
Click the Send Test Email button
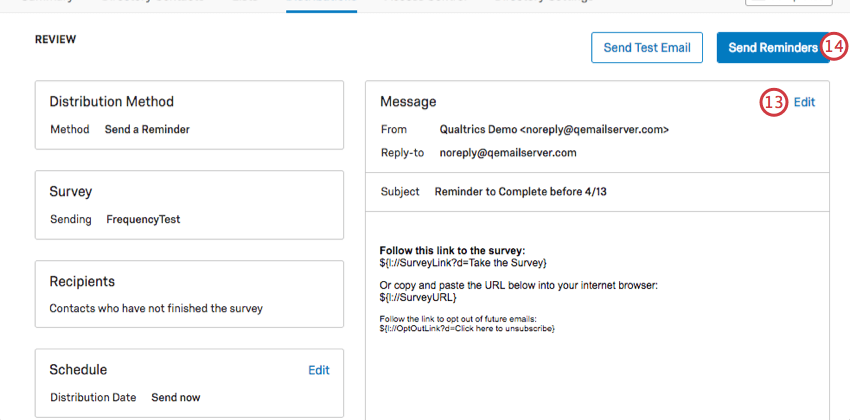pyautogui.click(x=647, y=48)
